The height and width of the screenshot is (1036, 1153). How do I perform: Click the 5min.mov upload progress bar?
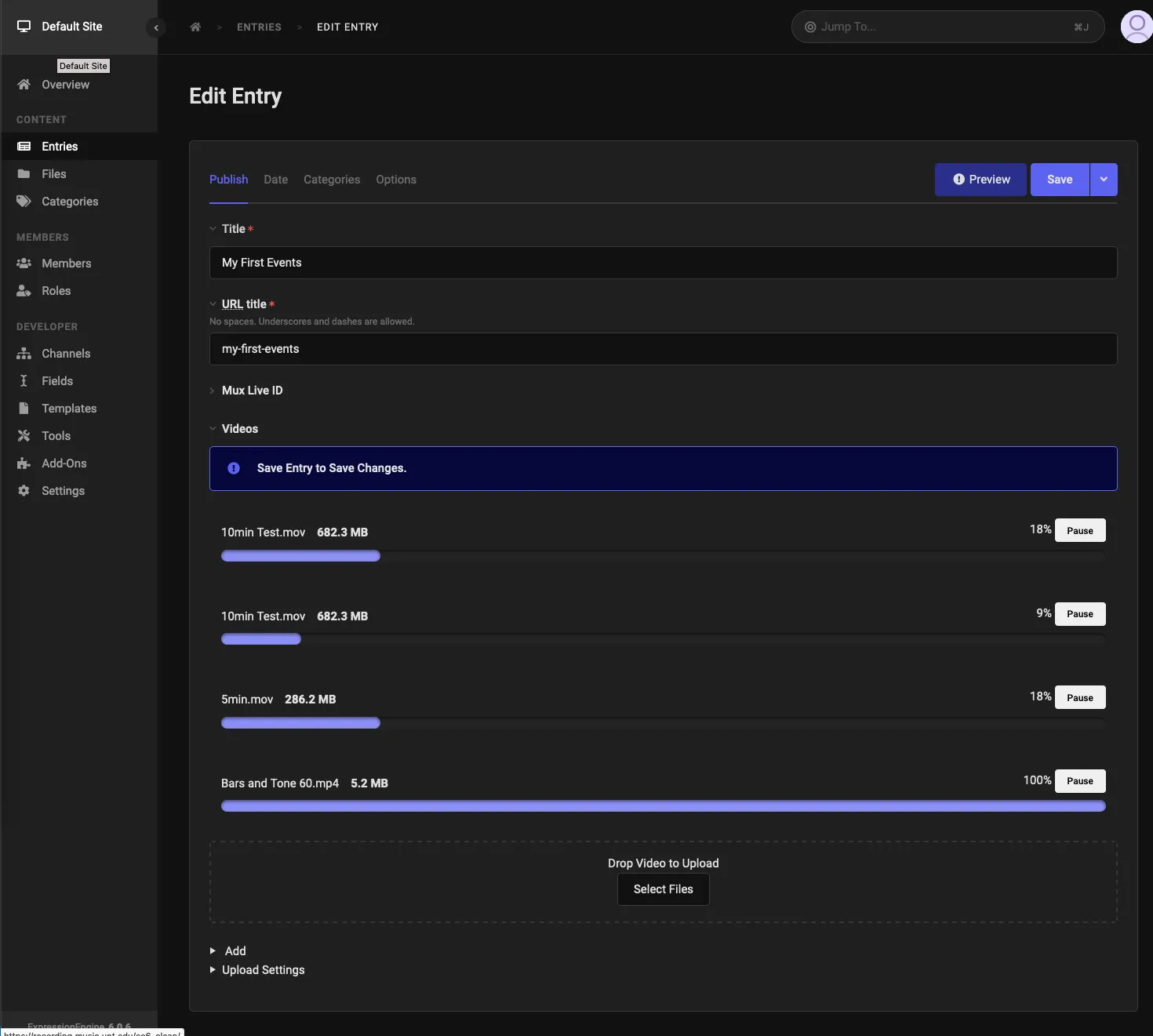pos(664,723)
